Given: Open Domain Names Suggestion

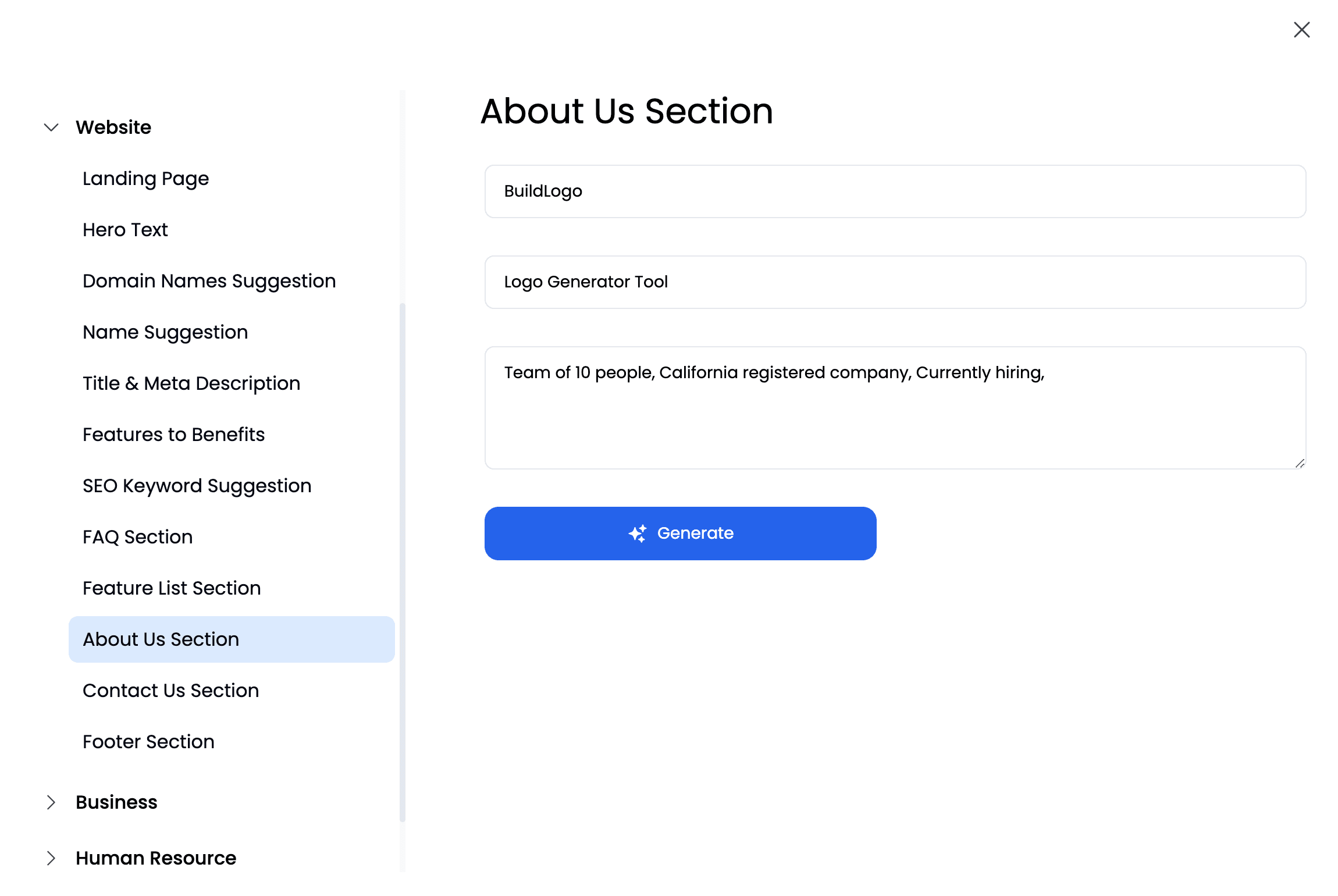Looking at the screenshot, I should click(209, 281).
